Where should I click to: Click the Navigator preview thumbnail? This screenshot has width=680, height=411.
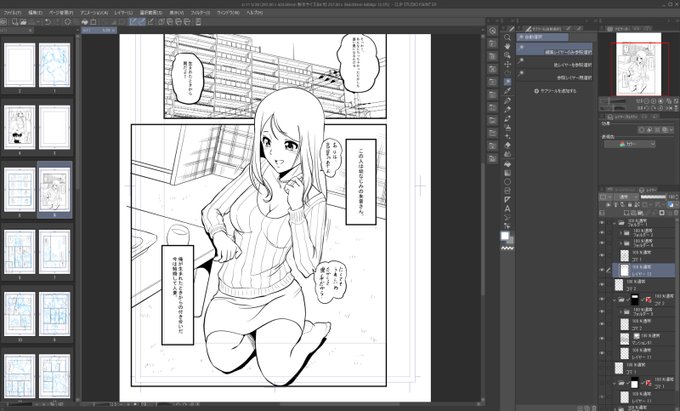[638, 64]
